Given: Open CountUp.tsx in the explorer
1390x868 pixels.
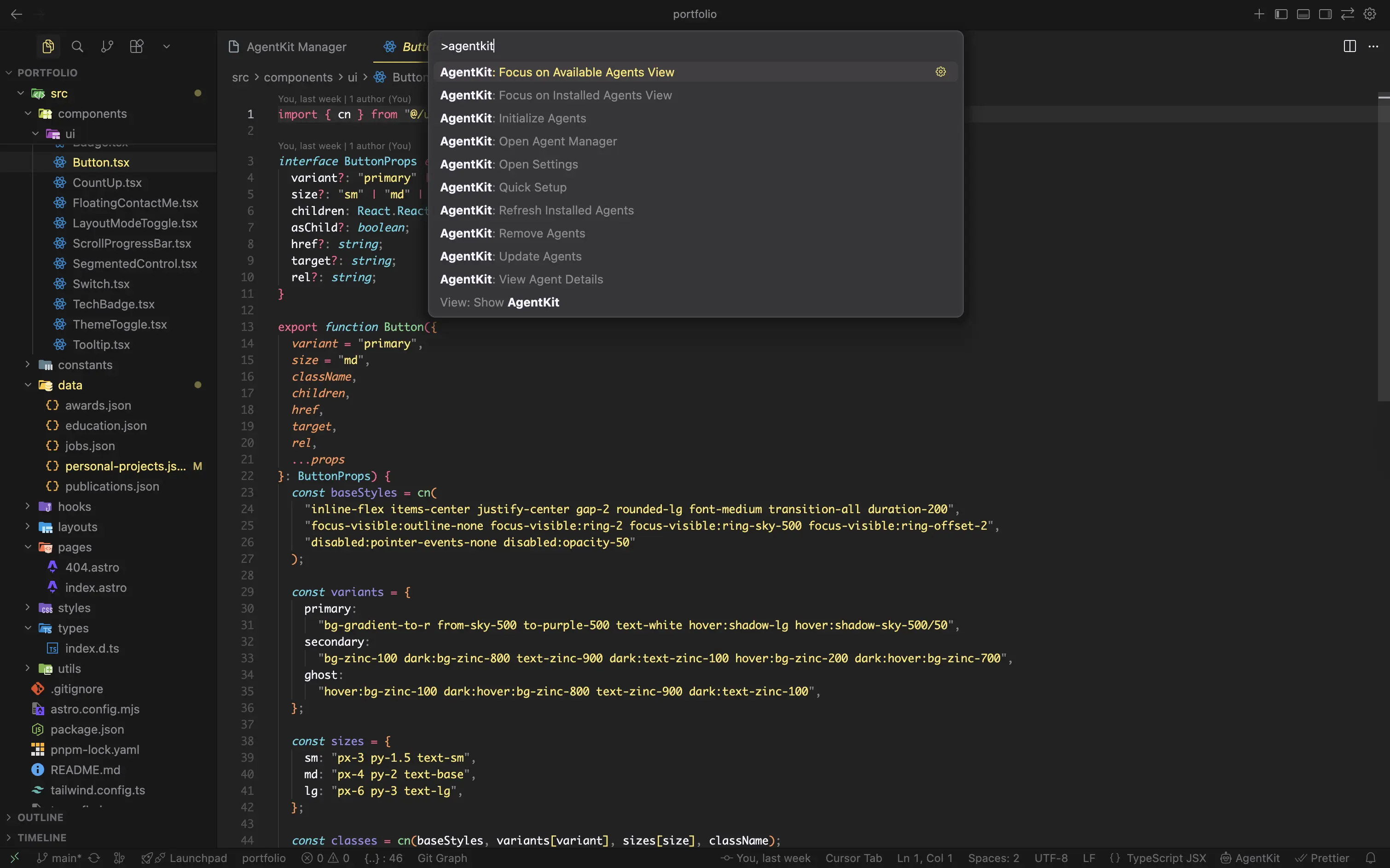Looking at the screenshot, I should coord(109,183).
